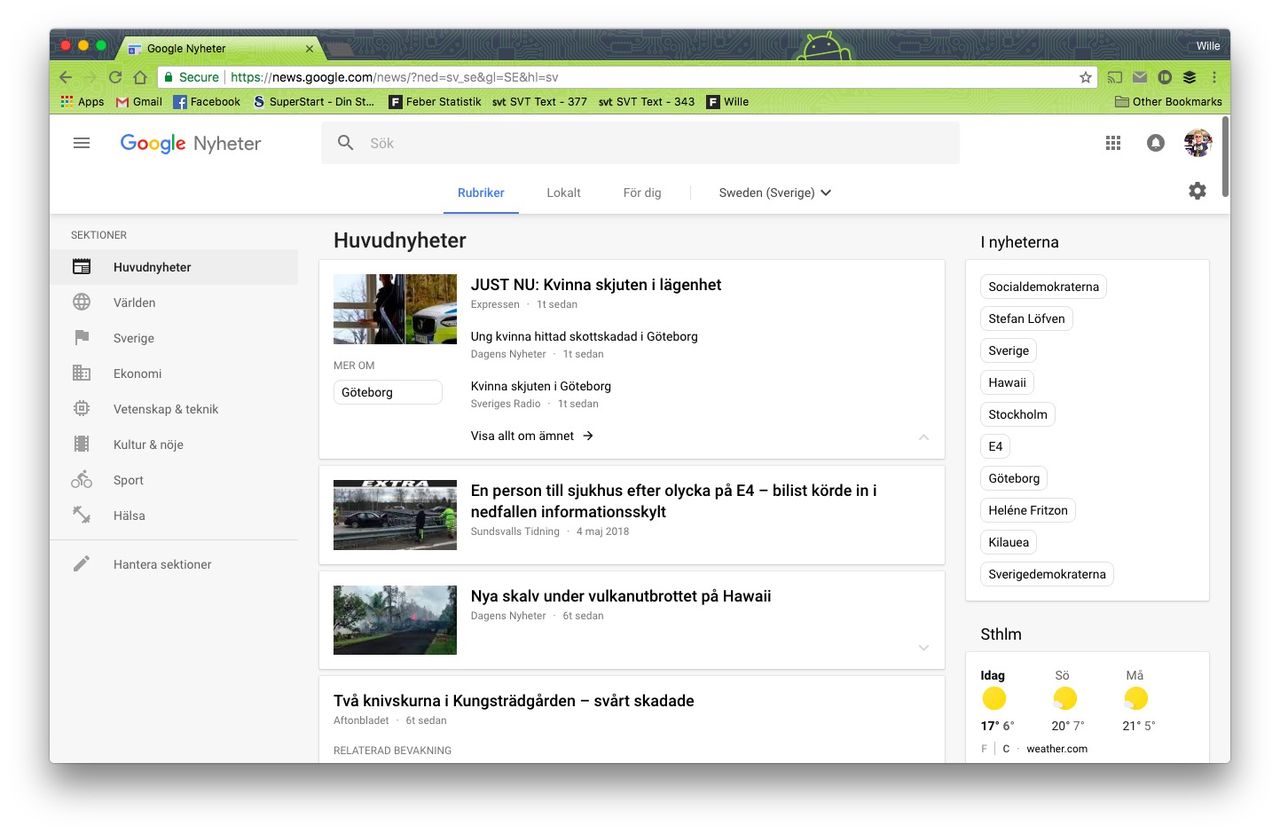
Task: Open the navigation hamburger menu
Action: click(x=81, y=142)
